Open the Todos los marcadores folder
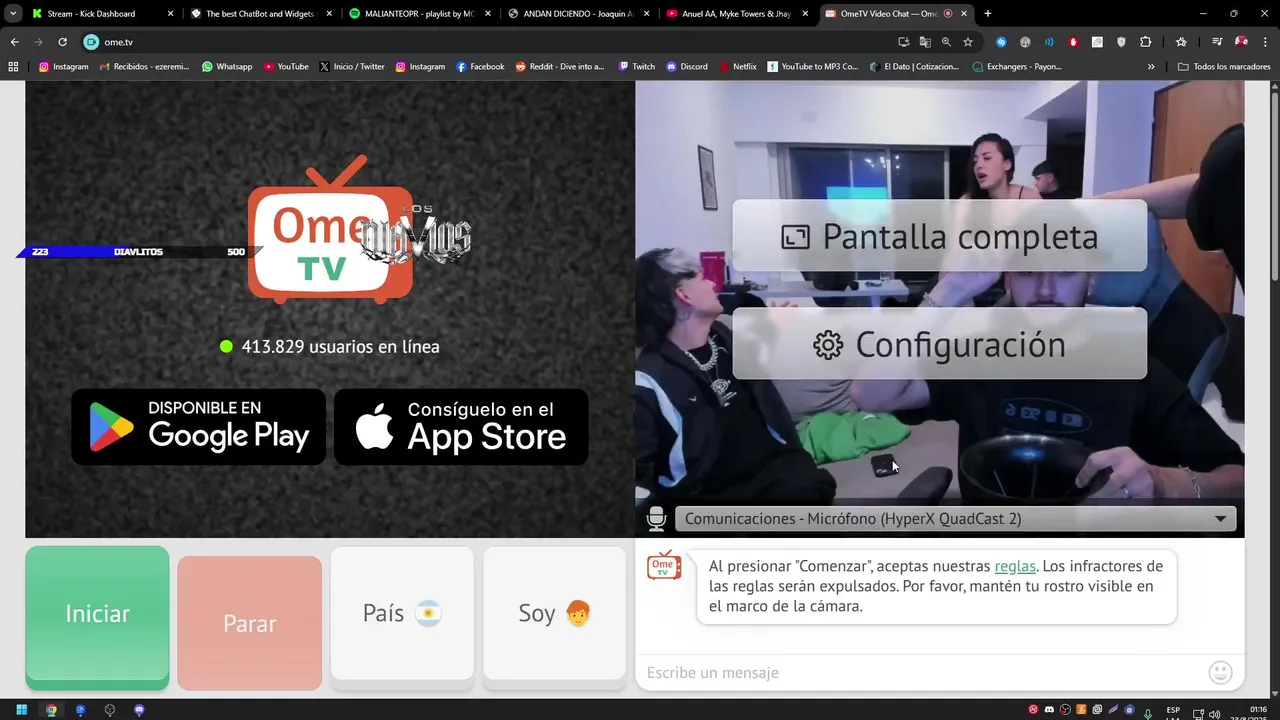The height and width of the screenshot is (720, 1280). pos(1224,67)
